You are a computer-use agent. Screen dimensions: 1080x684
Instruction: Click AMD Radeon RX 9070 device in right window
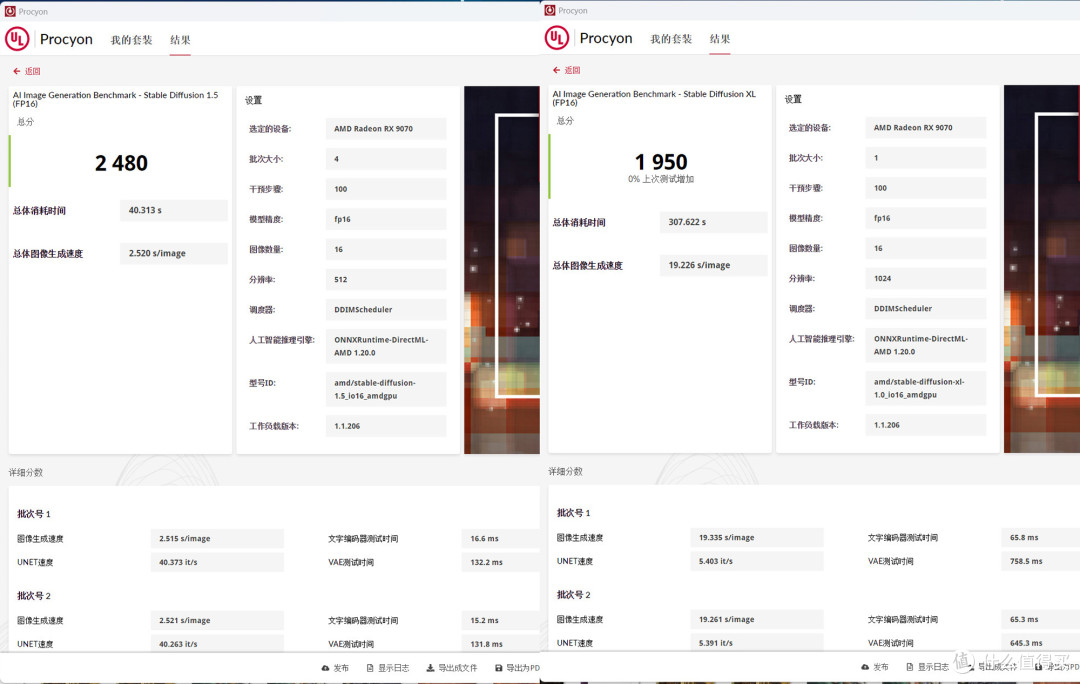[x=926, y=127]
